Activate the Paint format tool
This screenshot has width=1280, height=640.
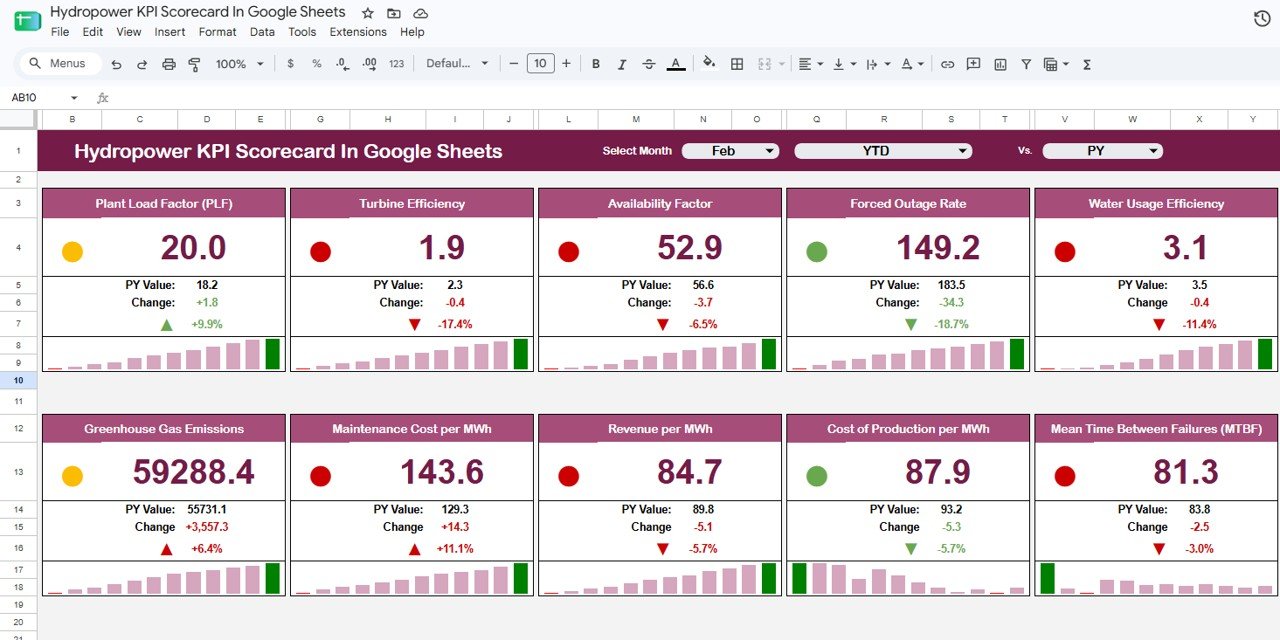click(194, 64)
